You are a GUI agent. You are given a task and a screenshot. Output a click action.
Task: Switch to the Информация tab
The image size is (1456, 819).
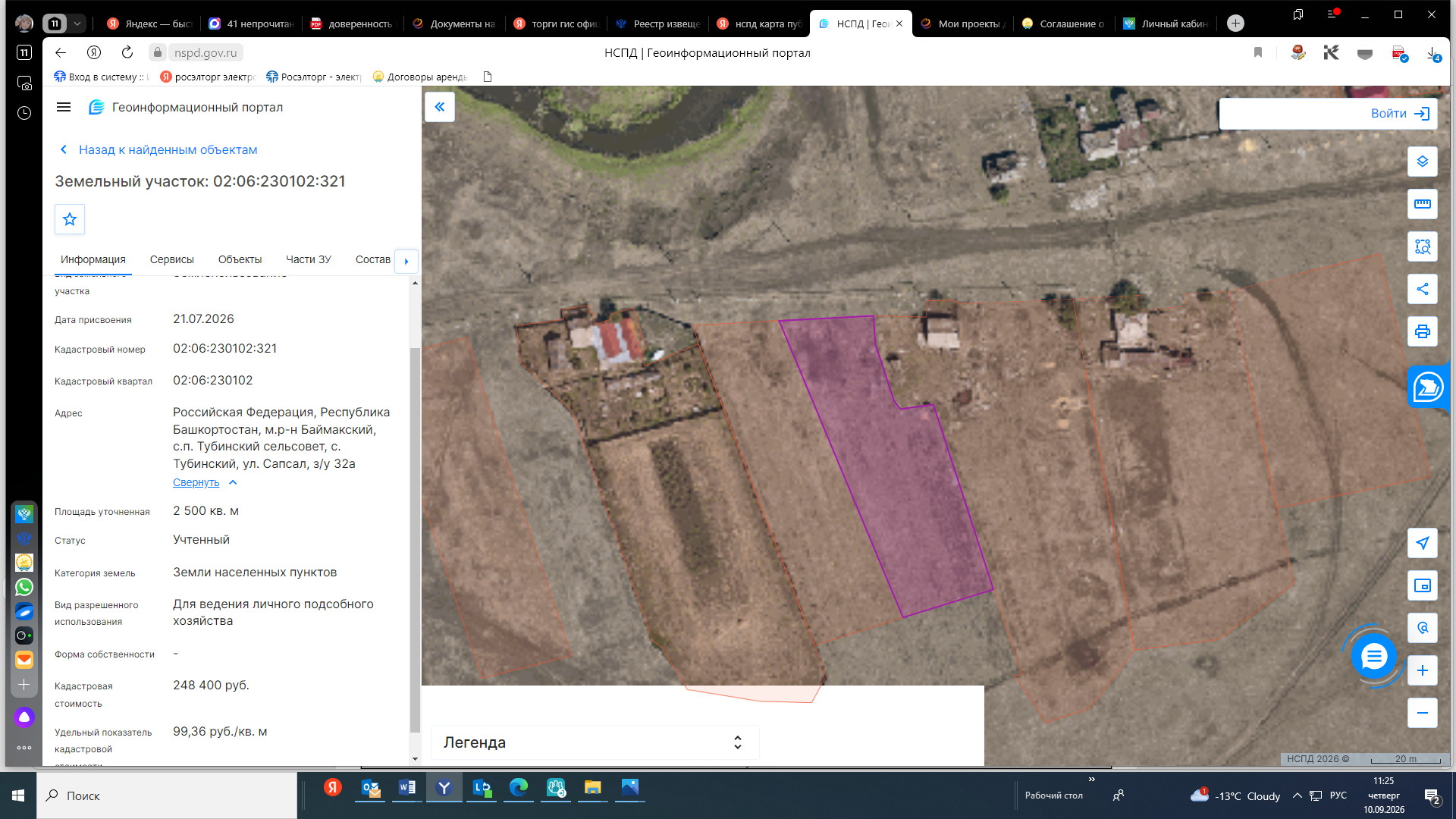[x=93, y=259]
